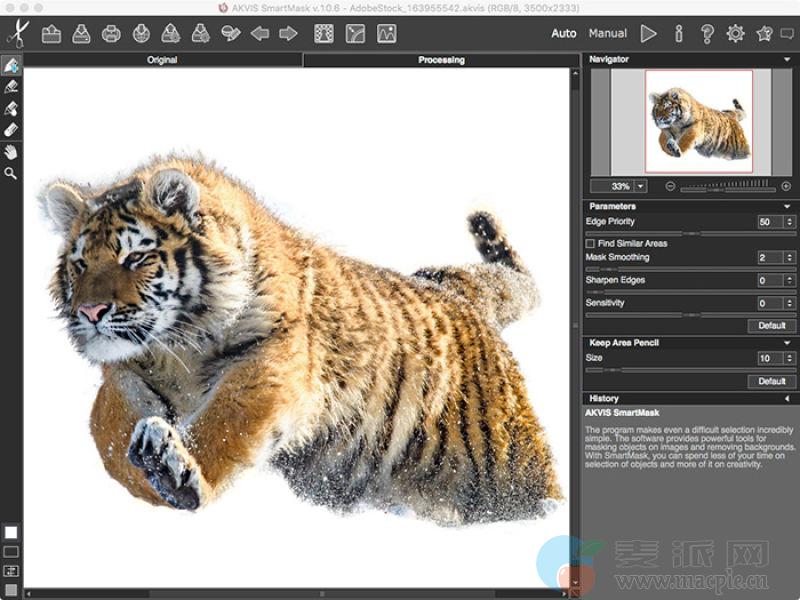Collapse the Keep Area Pencil panel
The width and height of the screenshot is (800, 600).
click(x=788, y=343)
